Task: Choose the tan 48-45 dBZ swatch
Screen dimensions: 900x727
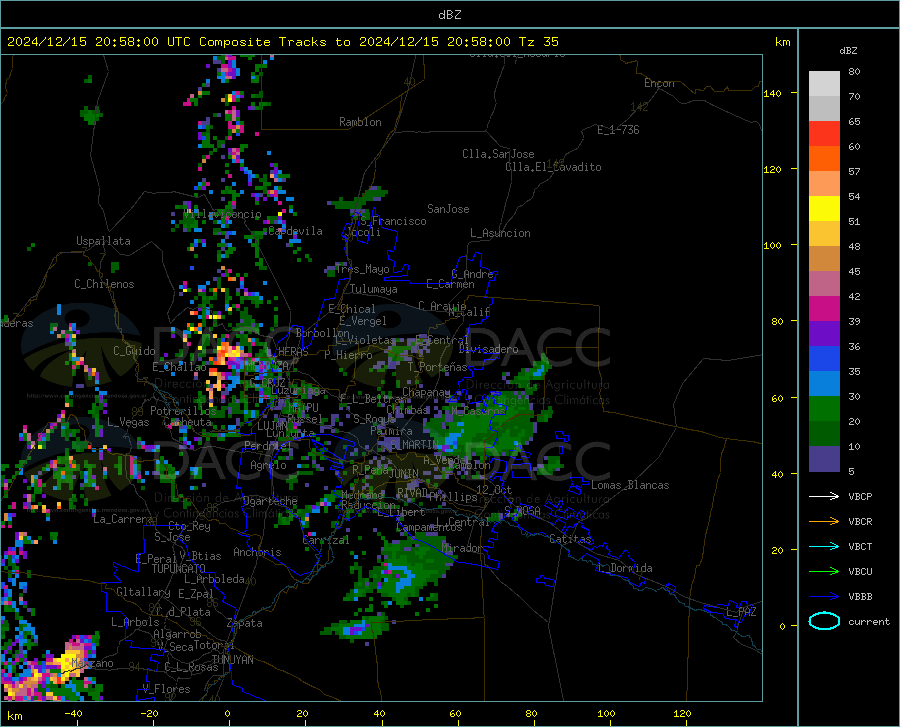Action: (824, 259)
